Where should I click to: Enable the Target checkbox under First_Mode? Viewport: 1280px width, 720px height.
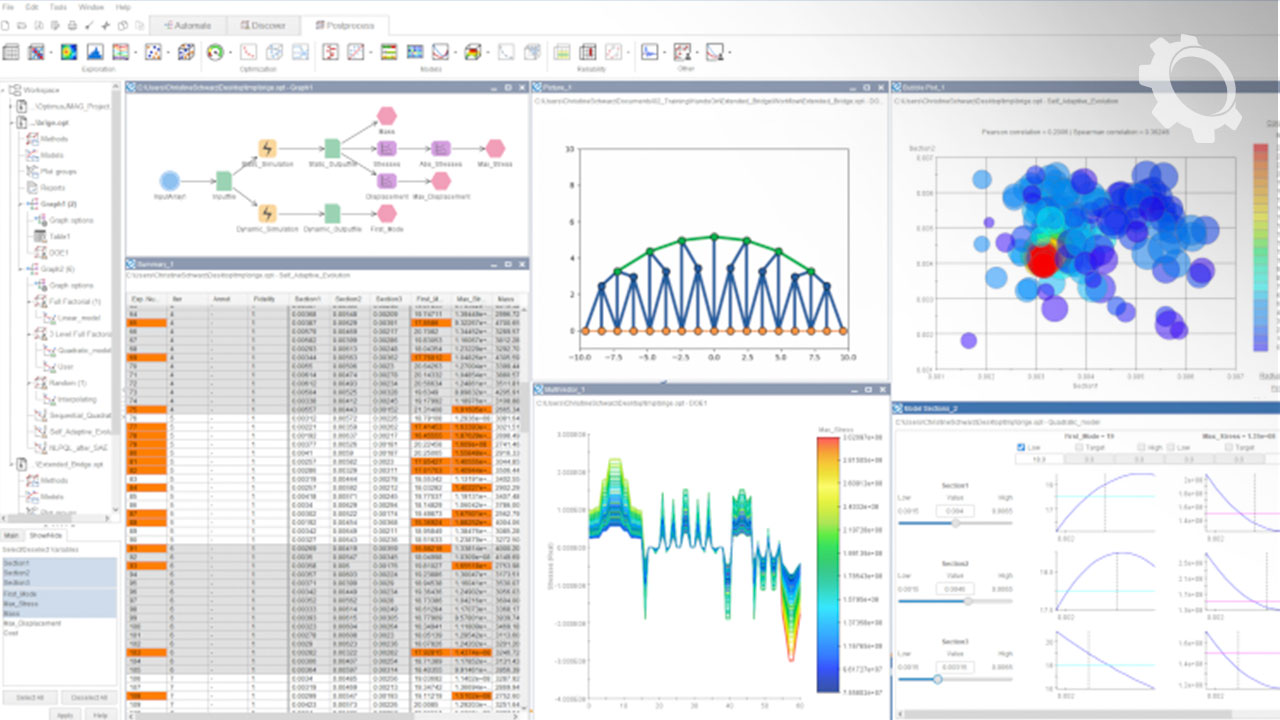(x=1079, y=447)
